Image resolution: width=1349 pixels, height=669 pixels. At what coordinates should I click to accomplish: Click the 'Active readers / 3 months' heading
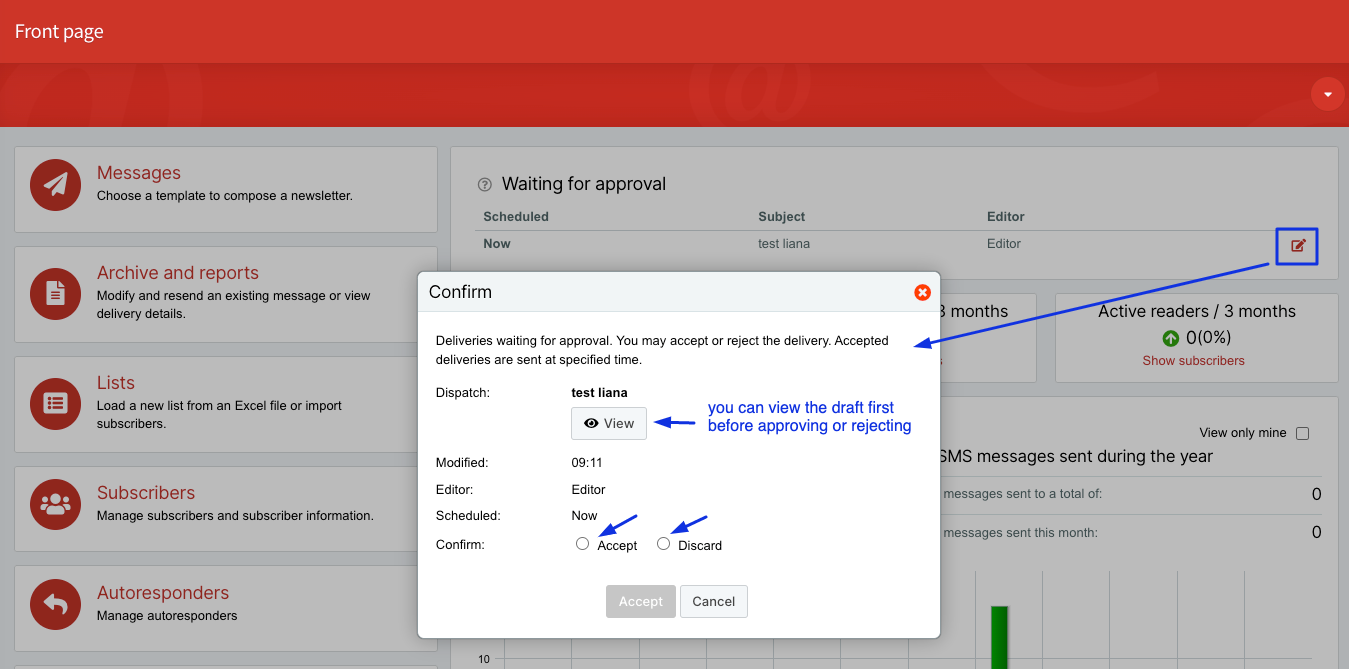(x=1197, y=311)
